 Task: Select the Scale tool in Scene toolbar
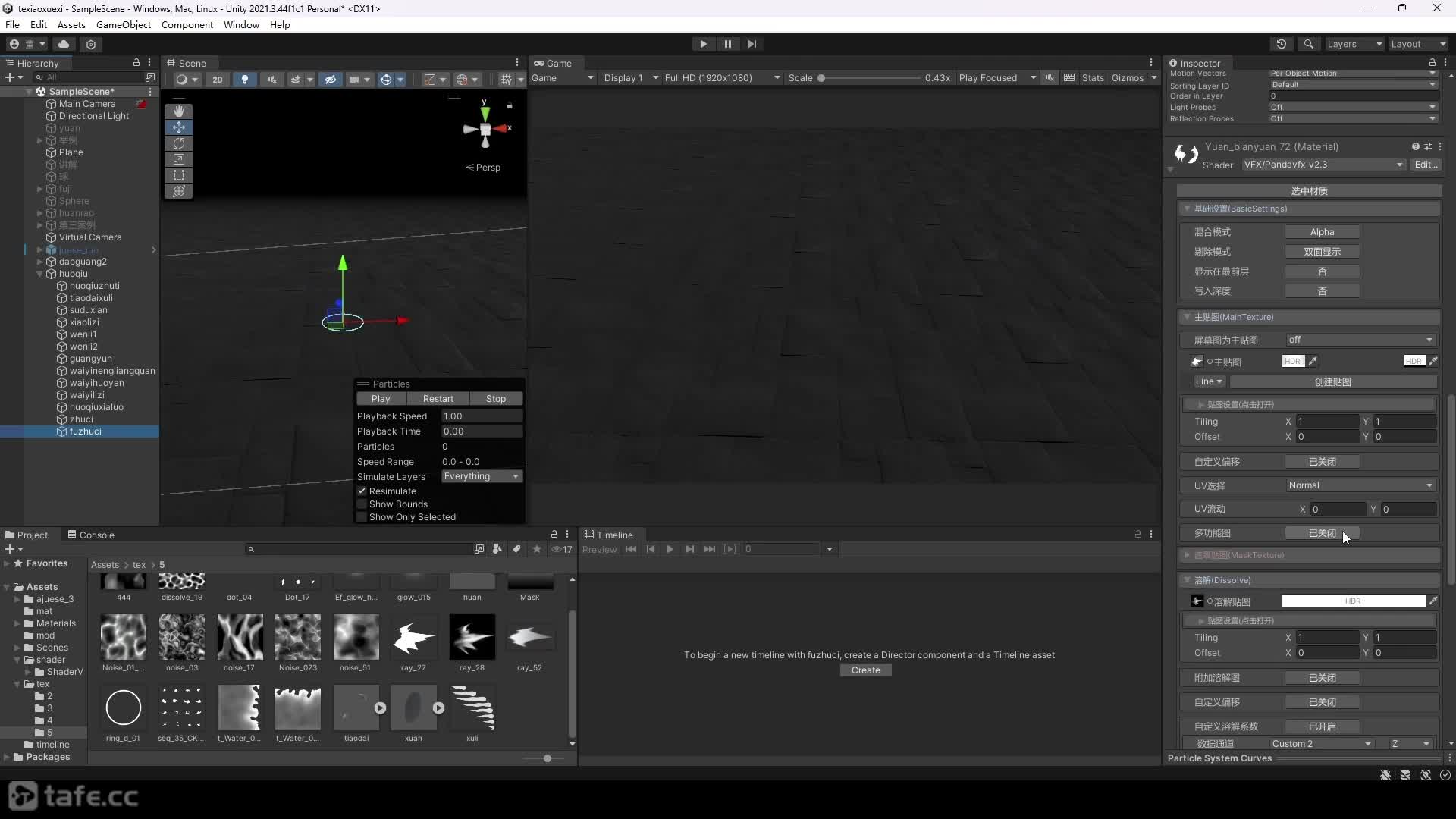tap(179, 159)
